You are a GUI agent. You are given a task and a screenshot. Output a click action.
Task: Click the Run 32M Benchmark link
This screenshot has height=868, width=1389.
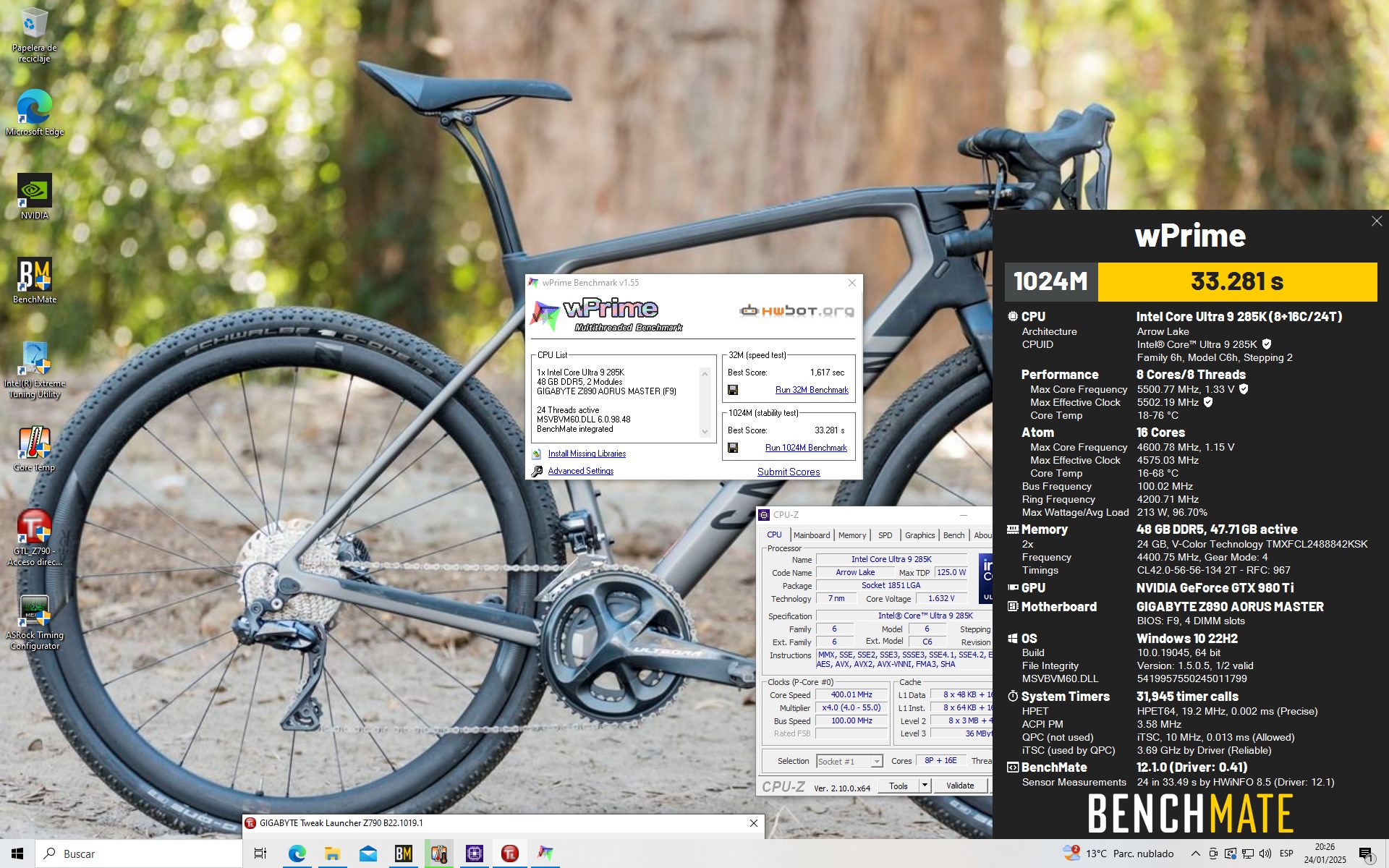click(812, 390)
